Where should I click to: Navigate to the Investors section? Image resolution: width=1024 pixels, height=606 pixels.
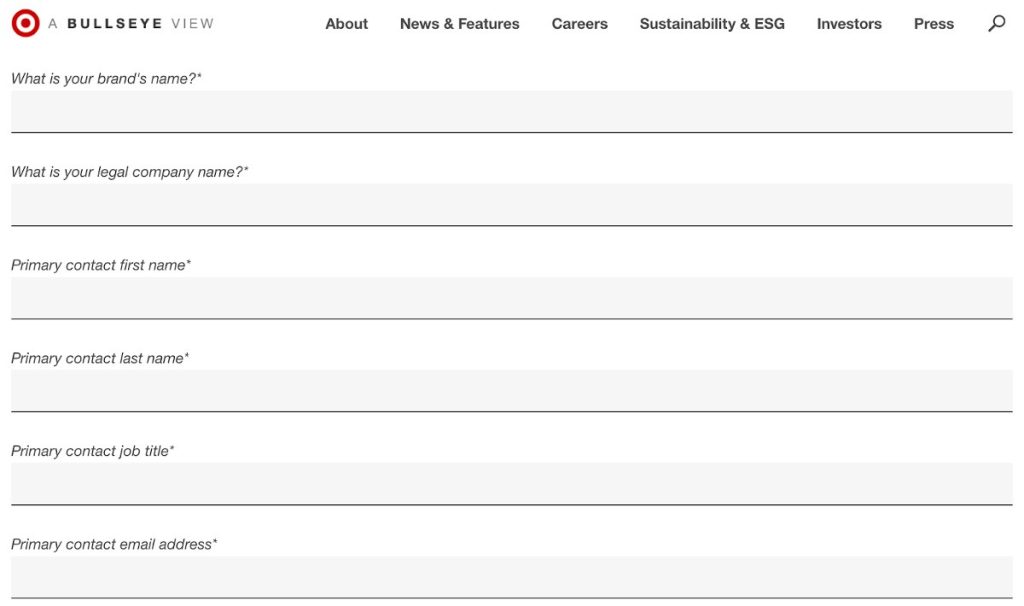pyautogui.click(x=849, y=24)
